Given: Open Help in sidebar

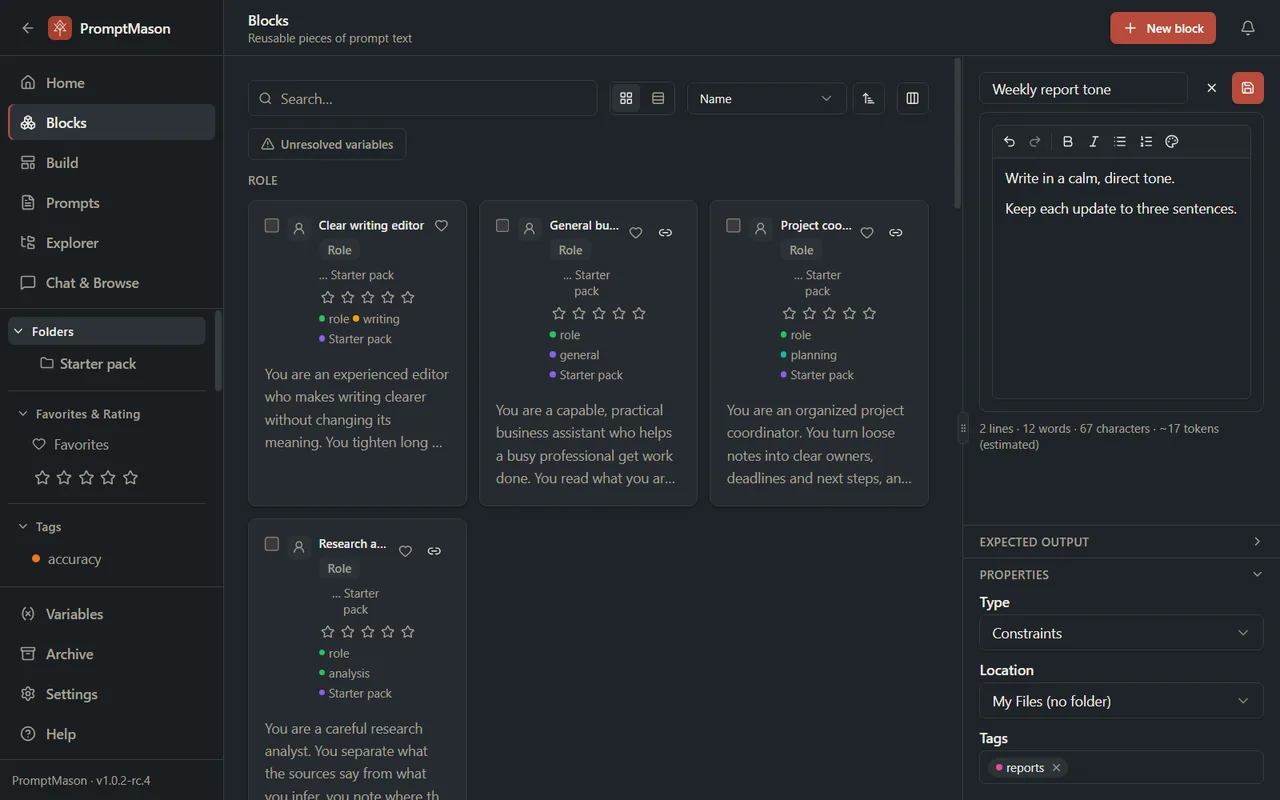Looking at the screenshot, I should pyautogui.click(x=111, y=734).
